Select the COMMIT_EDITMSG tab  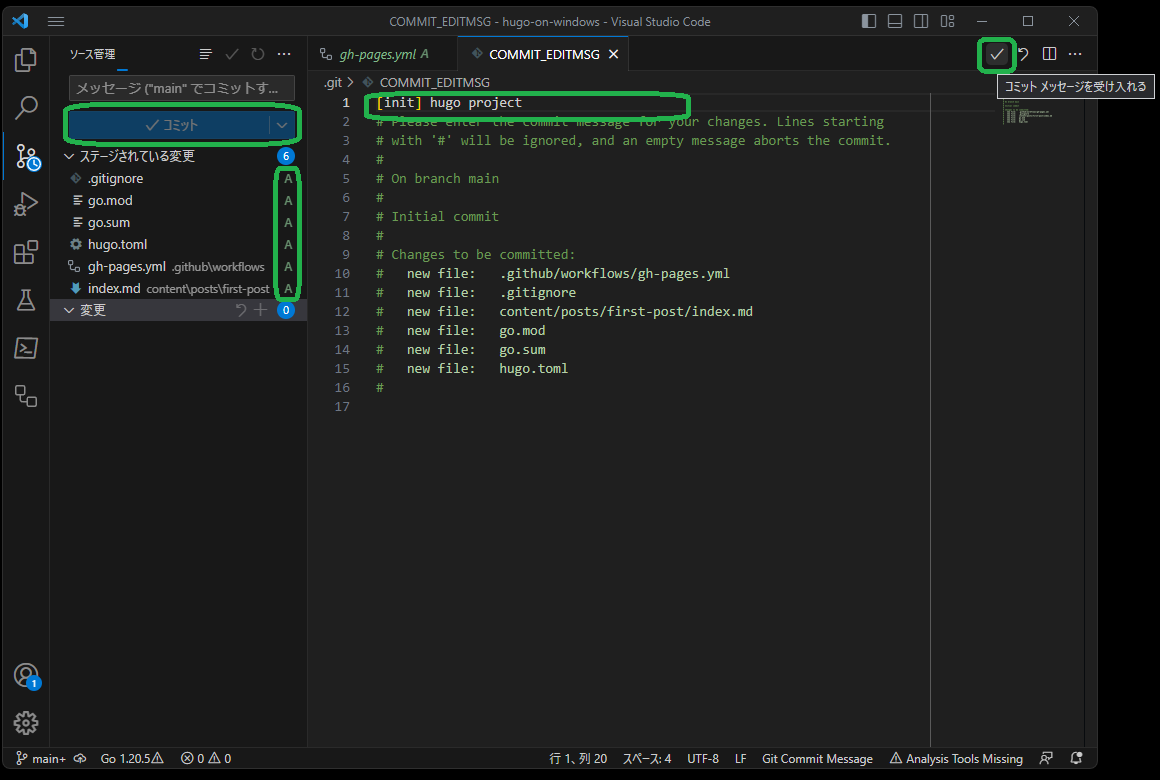(544, 54)
